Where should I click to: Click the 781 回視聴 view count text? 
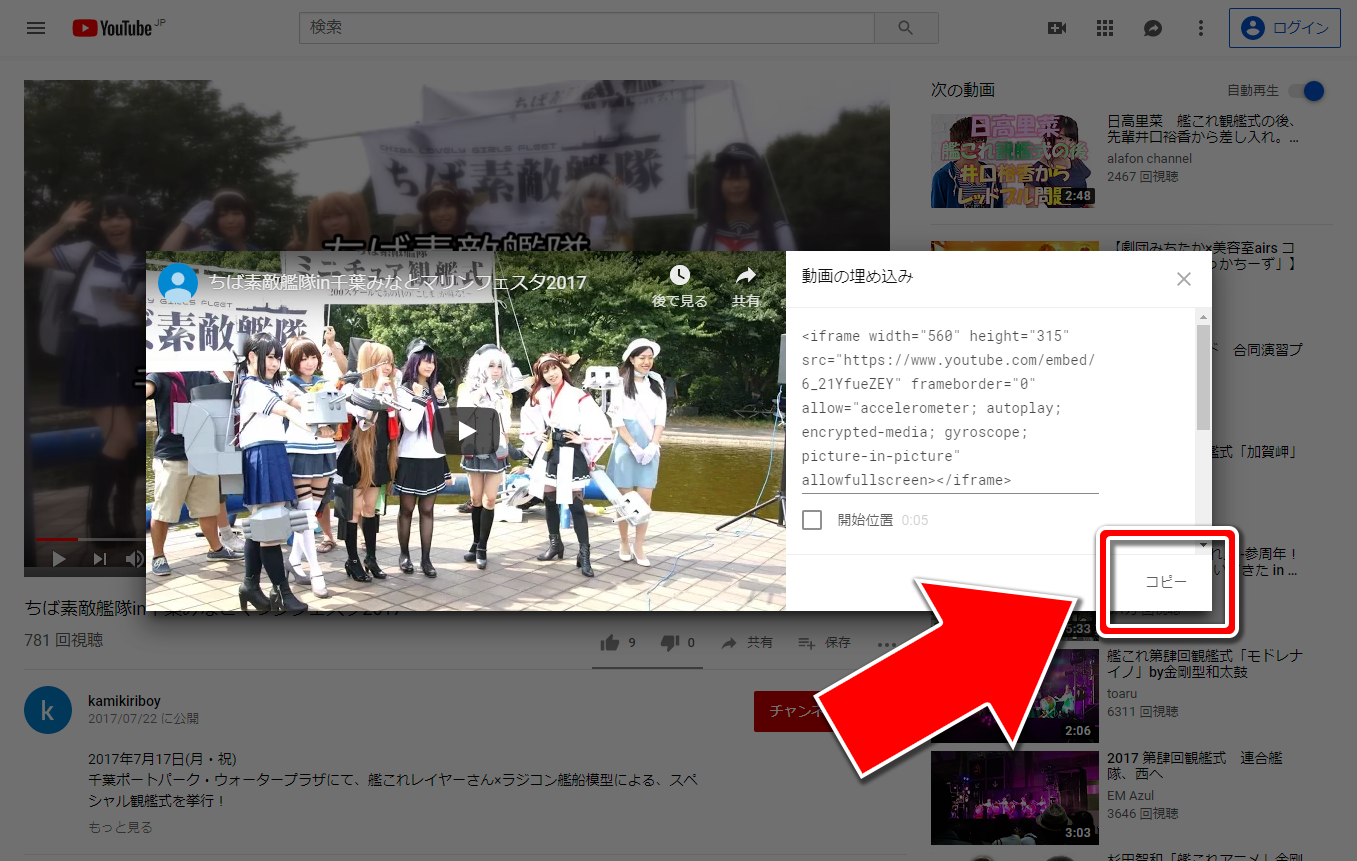point(63,640)
